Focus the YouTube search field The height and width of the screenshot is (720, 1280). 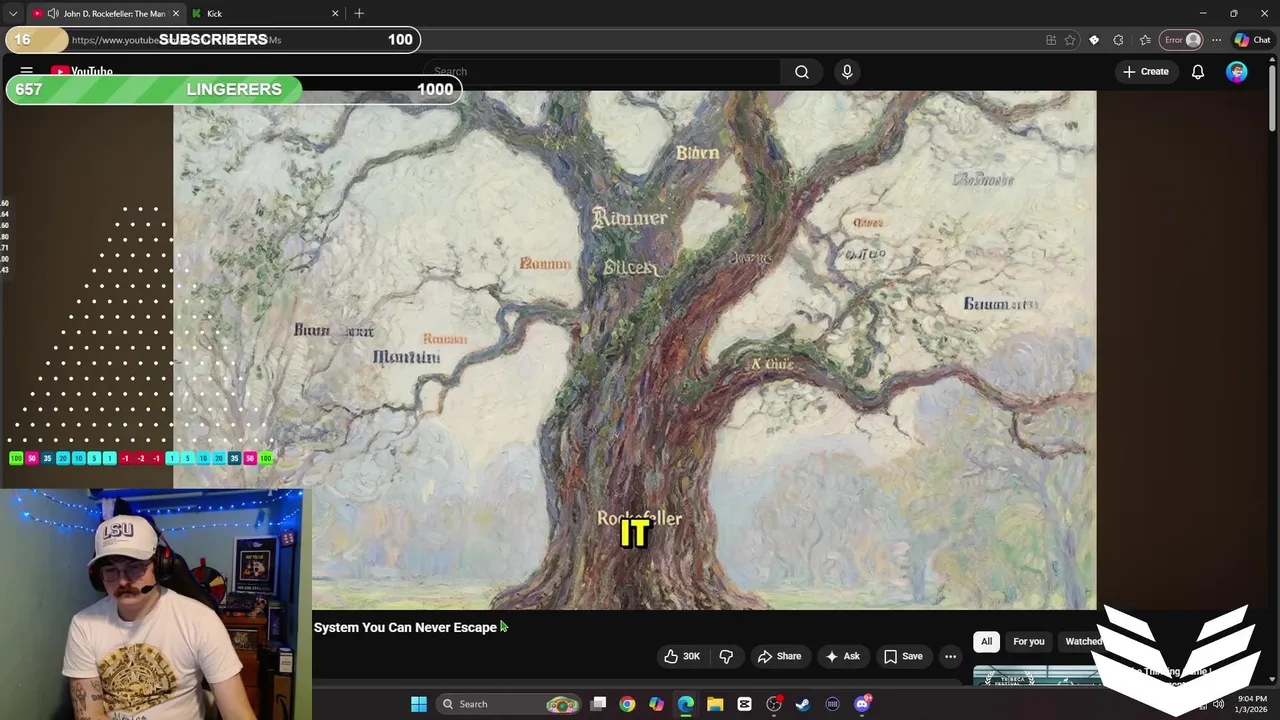[600, 71]
